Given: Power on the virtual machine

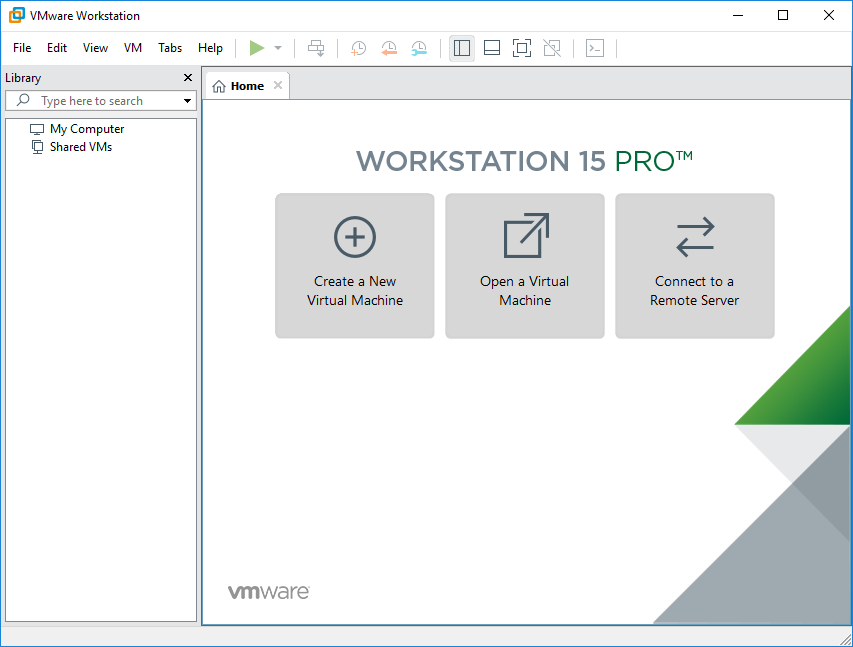Looking at the screenshot, I should [x=256, y=47].
